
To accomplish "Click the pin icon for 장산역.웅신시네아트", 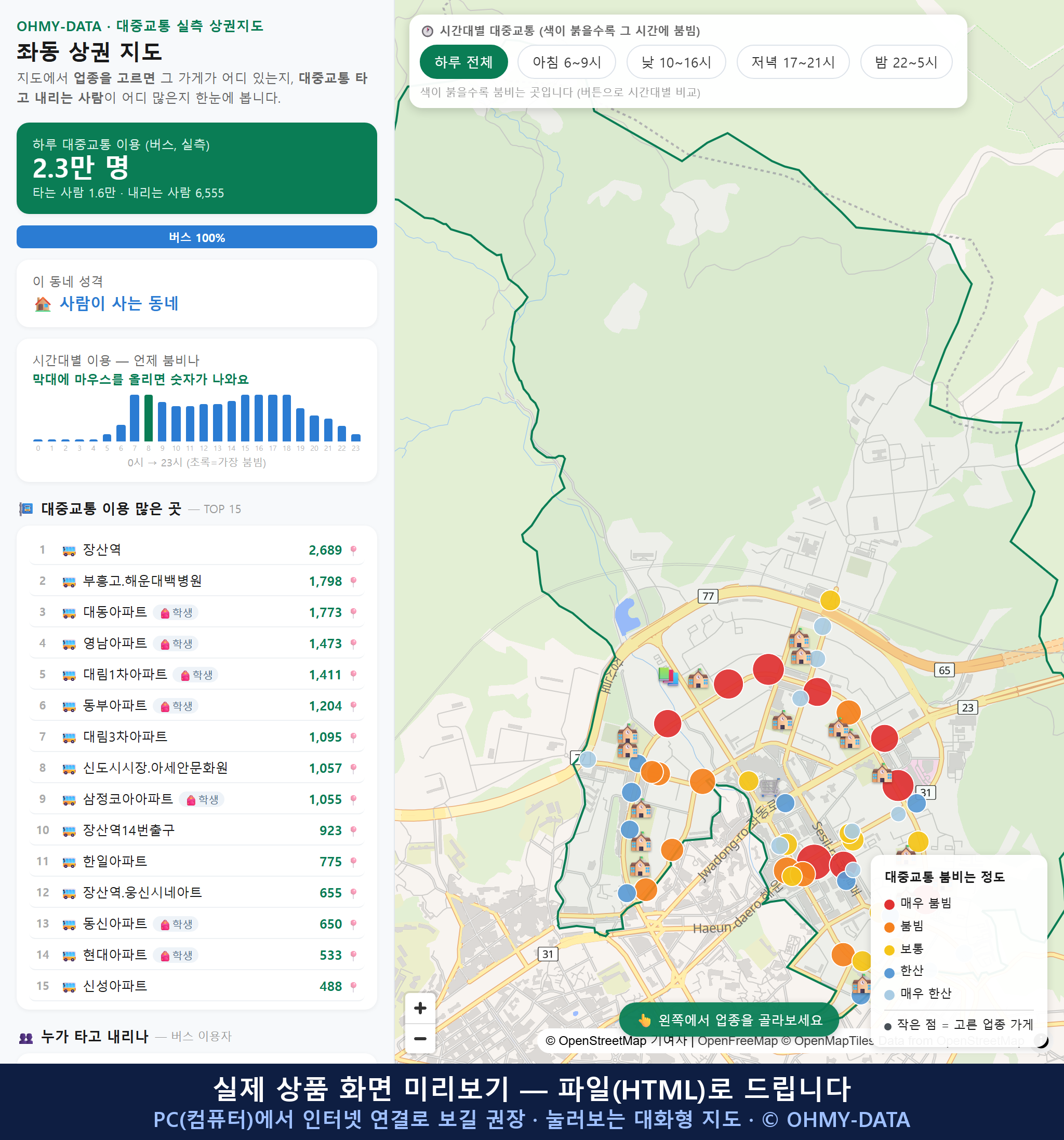I will (x=353, y=893).
